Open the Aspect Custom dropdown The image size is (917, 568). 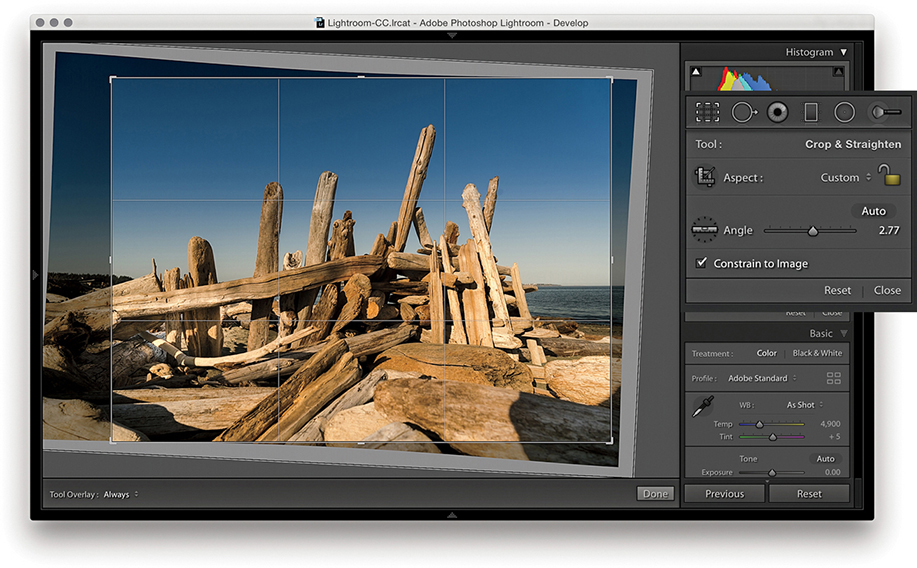845,177
